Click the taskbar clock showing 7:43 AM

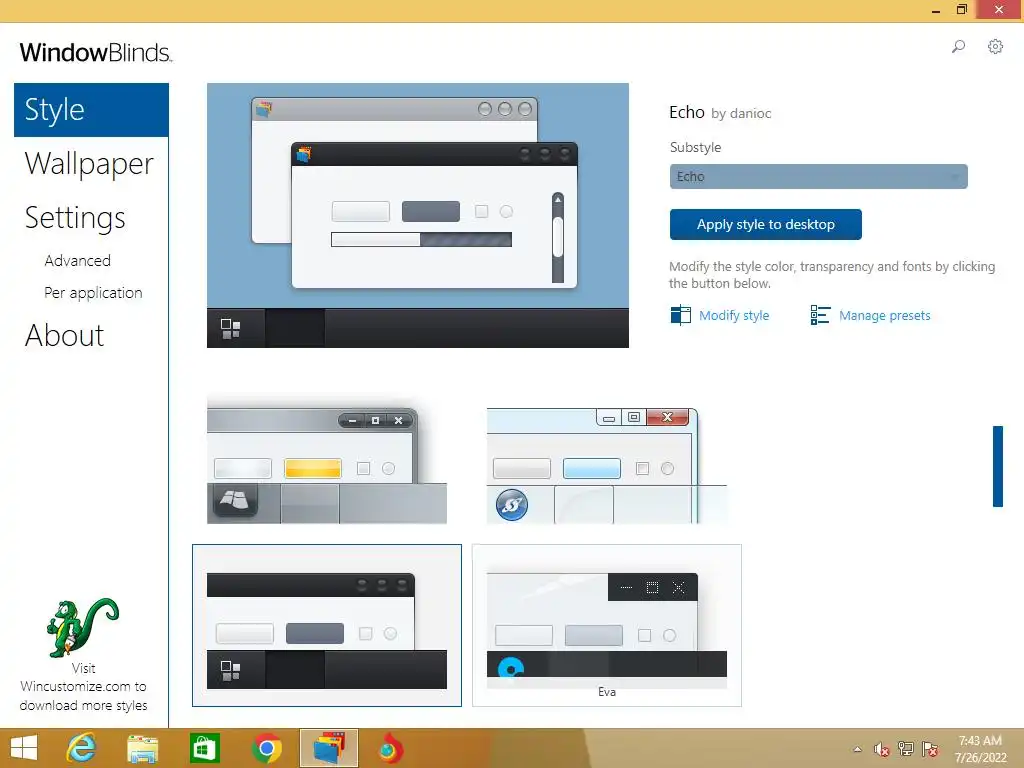coord(980,749)
